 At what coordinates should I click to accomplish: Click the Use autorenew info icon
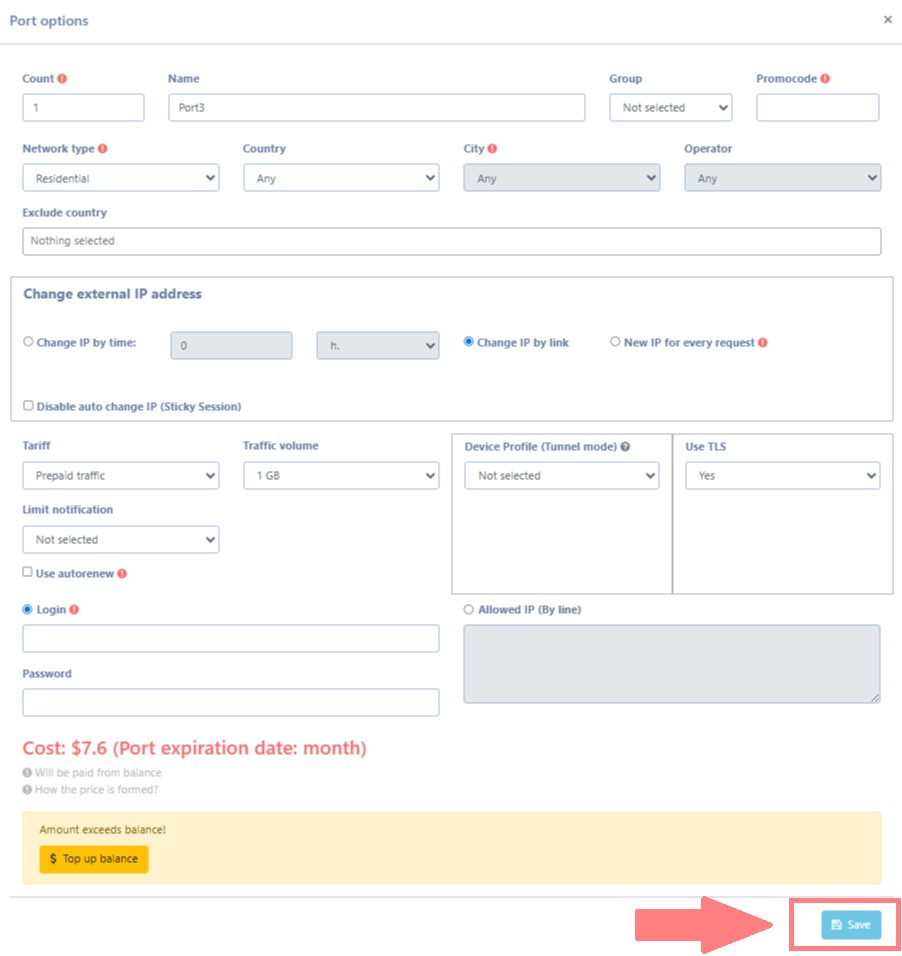pyautogui.click(x=122, y=574)
